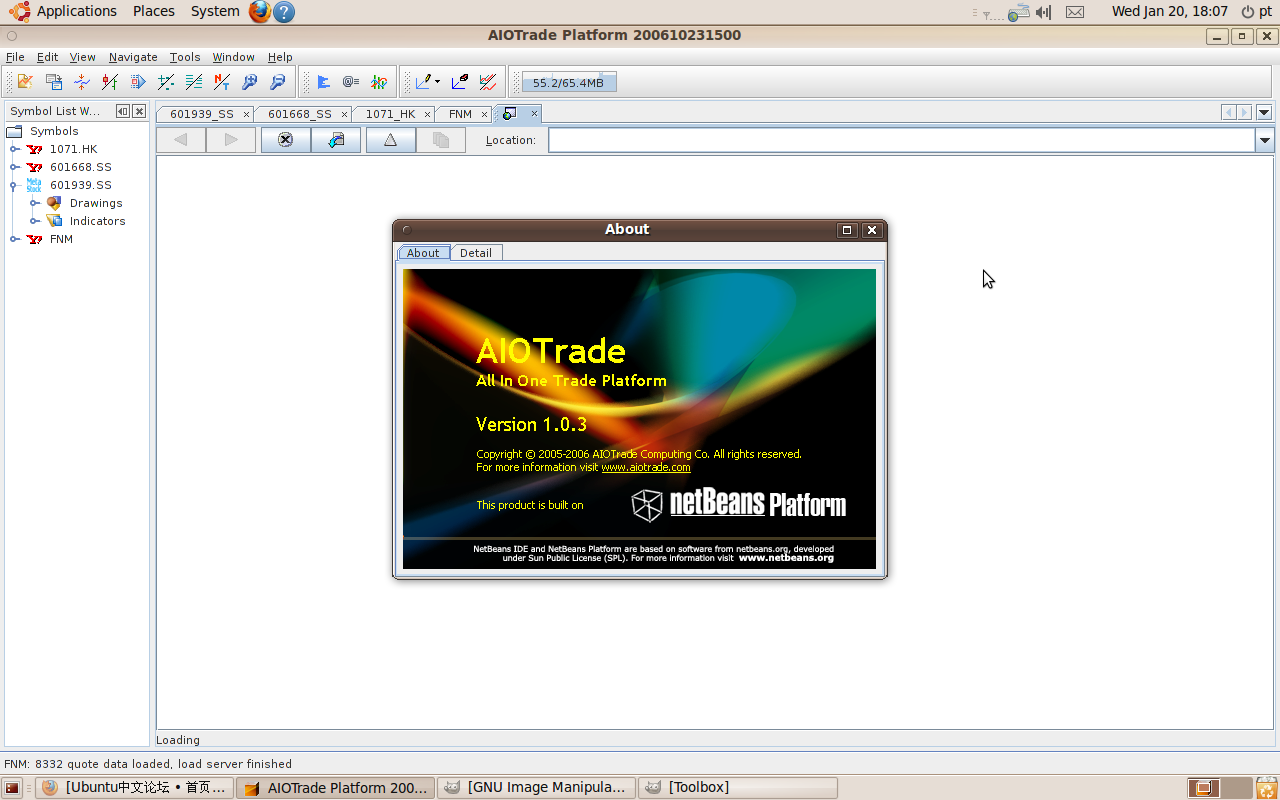Close the FNM tab

pyautogui.click(x=484, y=114)
